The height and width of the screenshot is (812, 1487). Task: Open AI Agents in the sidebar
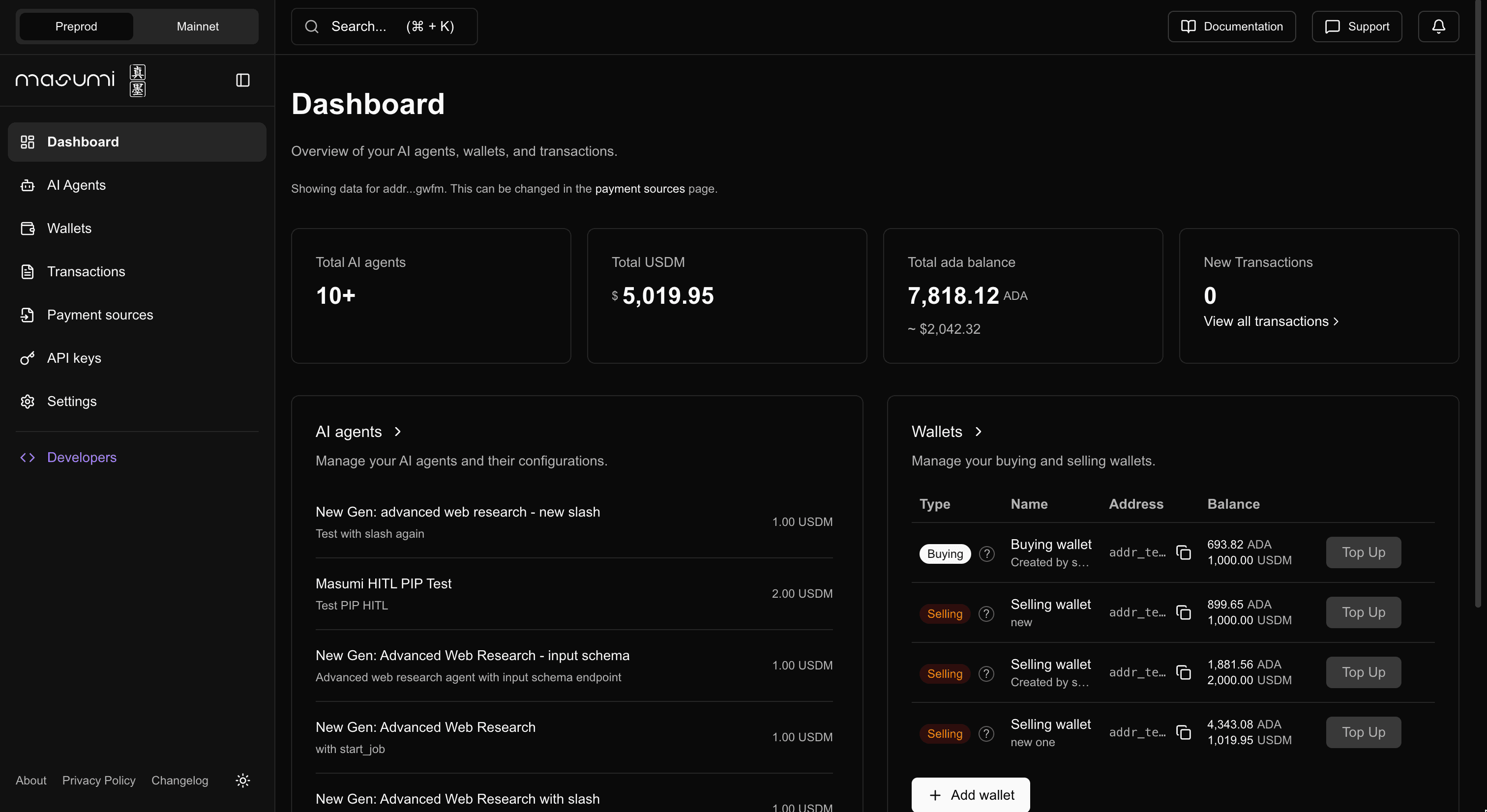pos(137,185)
